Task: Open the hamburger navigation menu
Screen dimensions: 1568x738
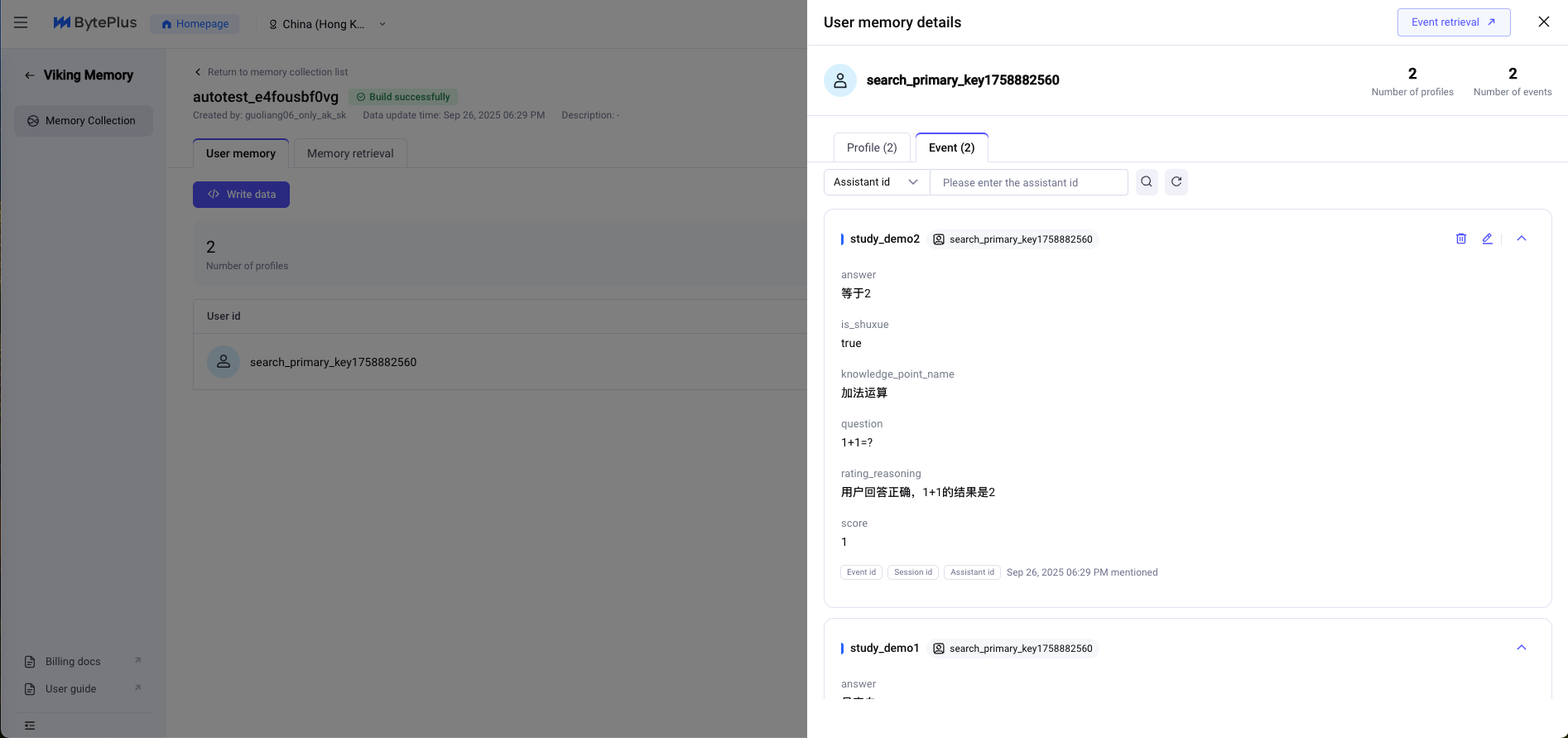Action: pyautogui.click(x=21, y=23)
